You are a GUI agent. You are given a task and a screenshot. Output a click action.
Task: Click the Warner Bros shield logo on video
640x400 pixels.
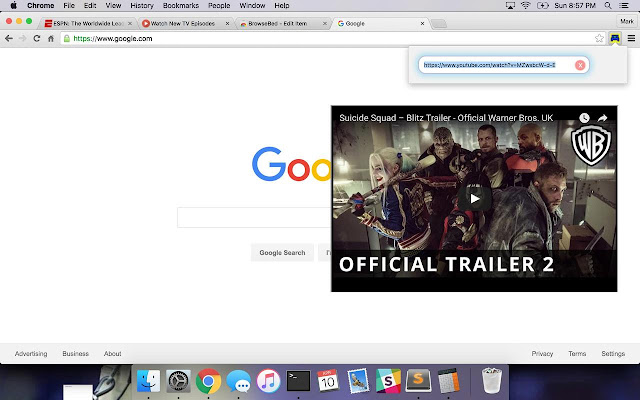tap(591, 145)
